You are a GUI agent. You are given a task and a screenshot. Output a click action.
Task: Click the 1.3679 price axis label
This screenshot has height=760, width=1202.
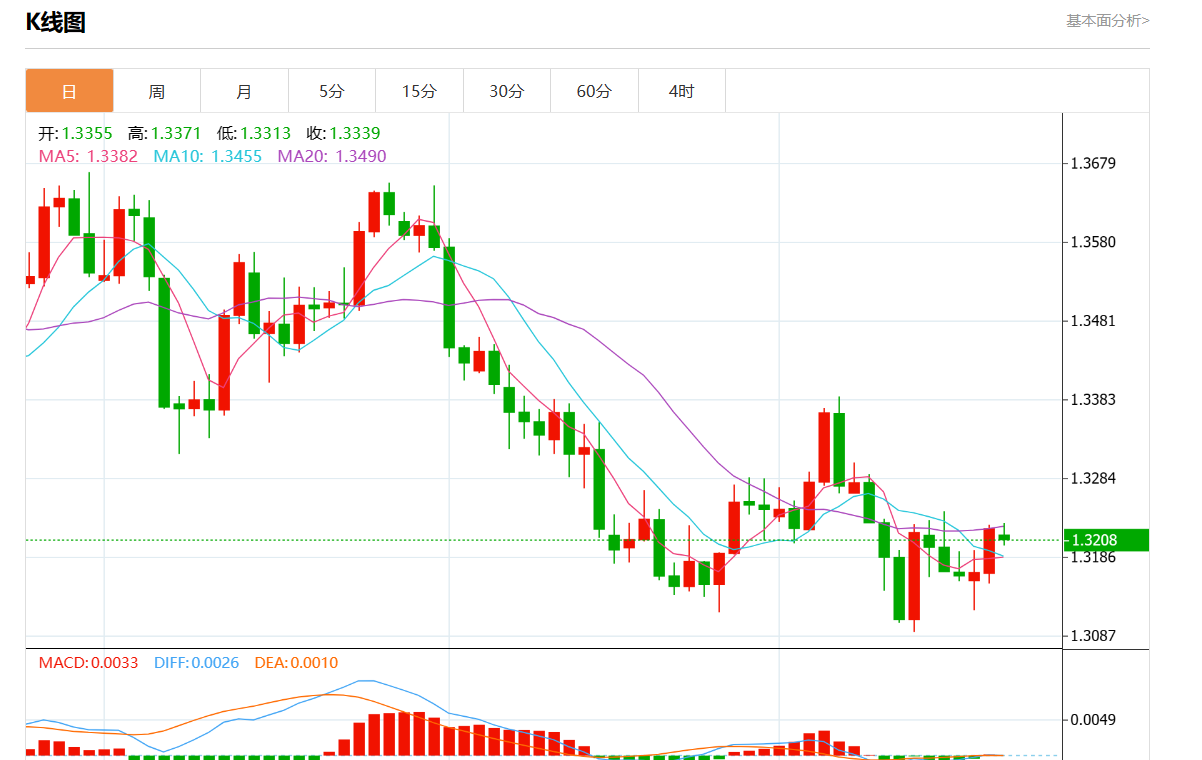[1093, 163]
